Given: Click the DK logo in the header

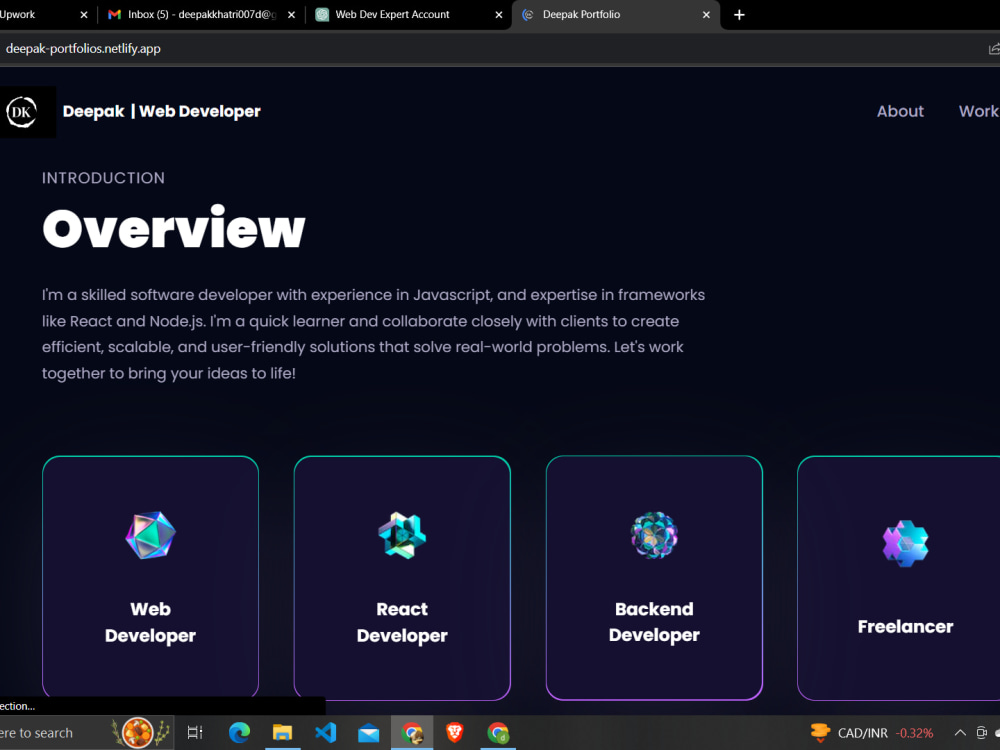Looking at the screenshot, I should (20, 112).
